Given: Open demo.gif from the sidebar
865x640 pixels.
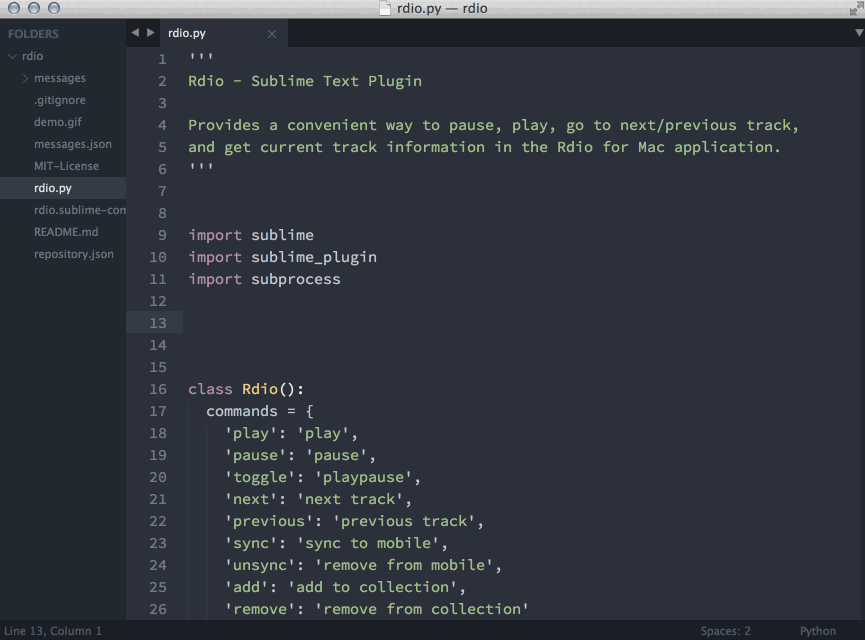Looking at the screenshot, I should 58,122.
